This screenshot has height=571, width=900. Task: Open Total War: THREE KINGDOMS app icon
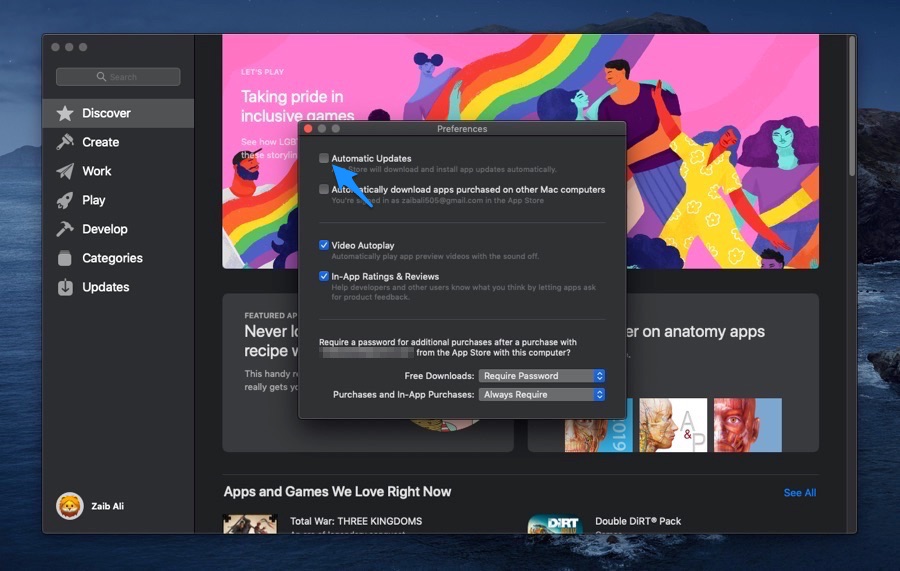250,524
